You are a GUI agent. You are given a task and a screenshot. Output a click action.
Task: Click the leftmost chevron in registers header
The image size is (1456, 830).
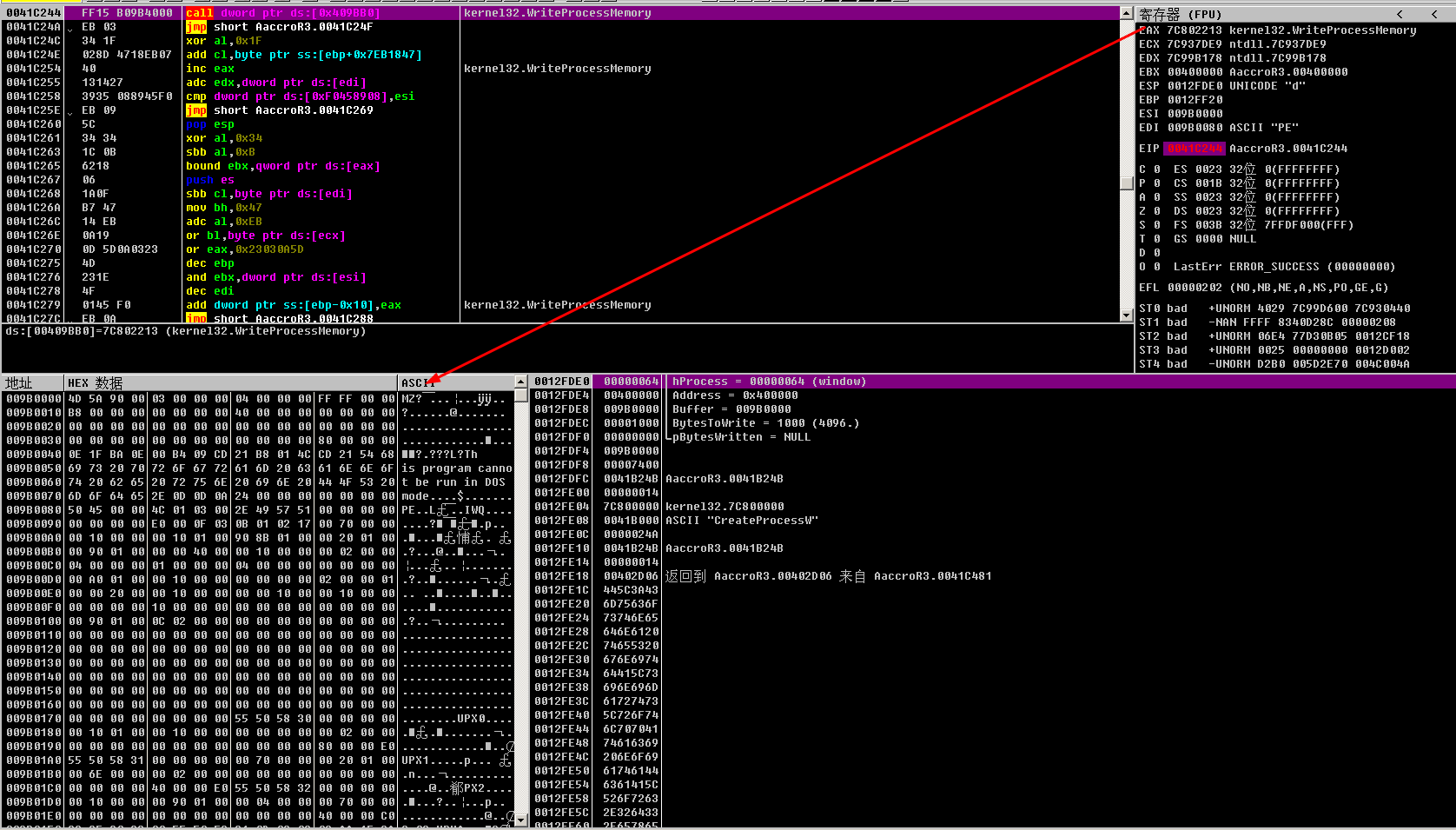tap(1400, 14)
